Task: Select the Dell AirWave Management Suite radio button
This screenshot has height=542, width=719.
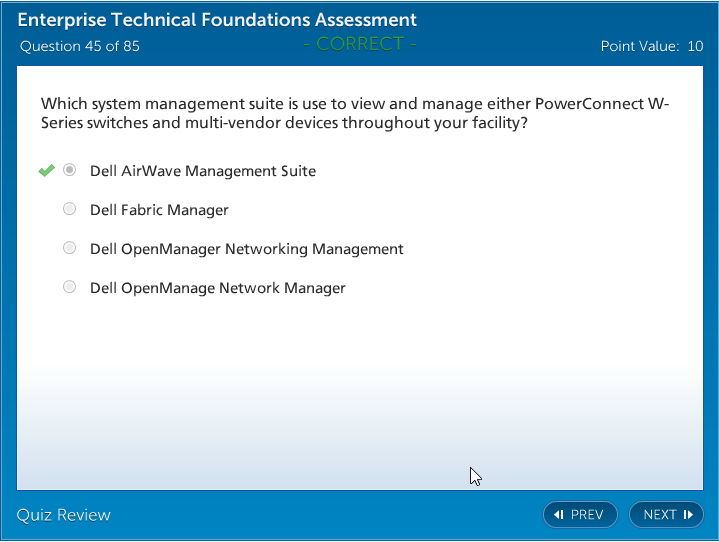Action: click(69, 170)
